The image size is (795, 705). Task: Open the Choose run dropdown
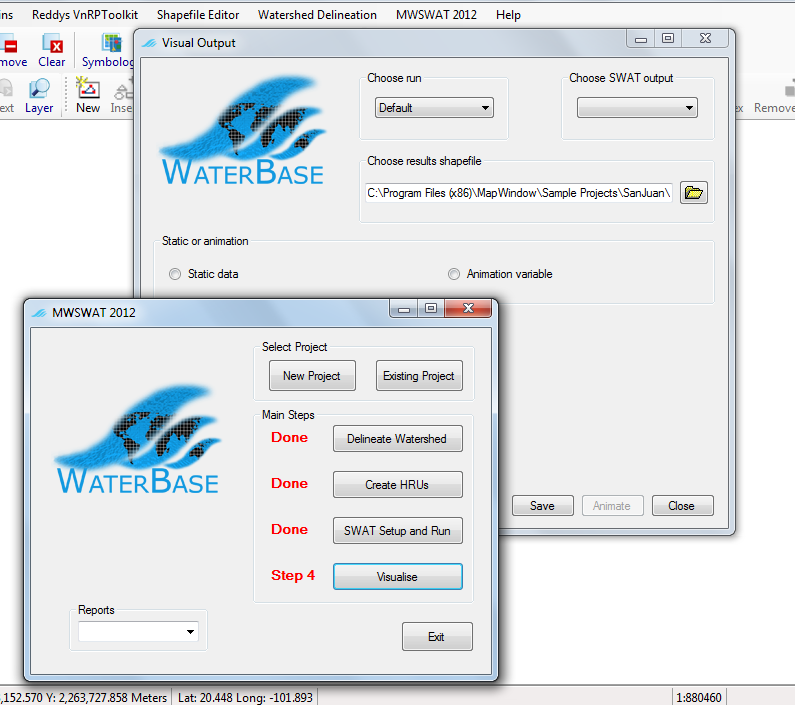point(434,108)
